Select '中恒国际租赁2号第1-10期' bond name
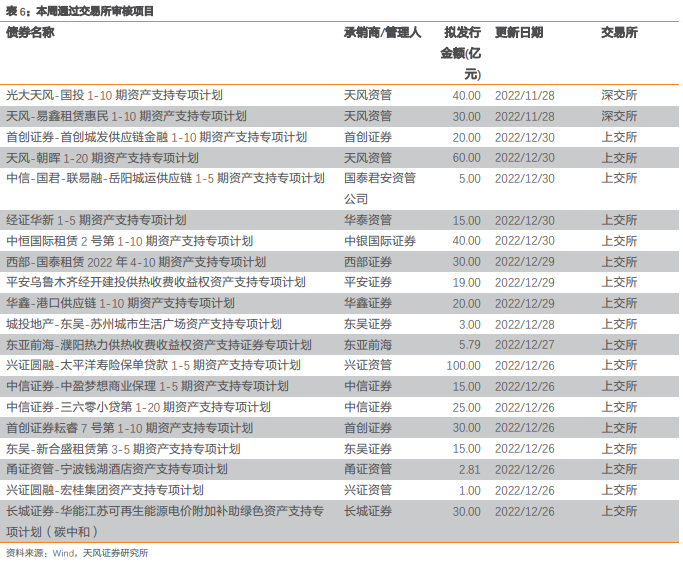The height and width of the screenshot is (562, 683). (129, 241)
